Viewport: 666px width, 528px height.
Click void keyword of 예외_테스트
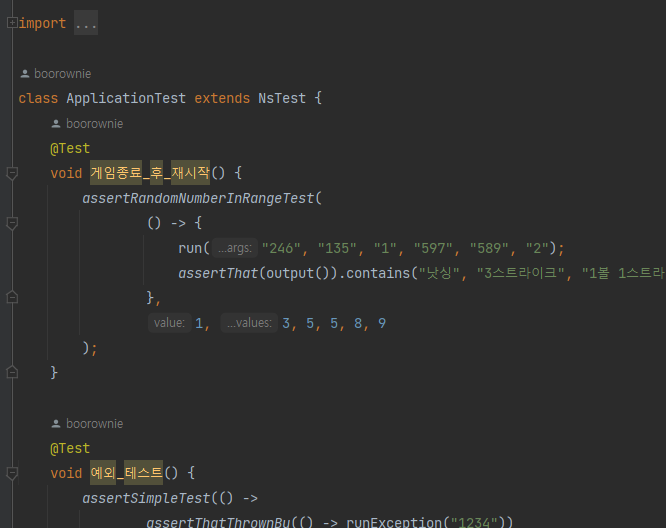[x=66, y=473]
